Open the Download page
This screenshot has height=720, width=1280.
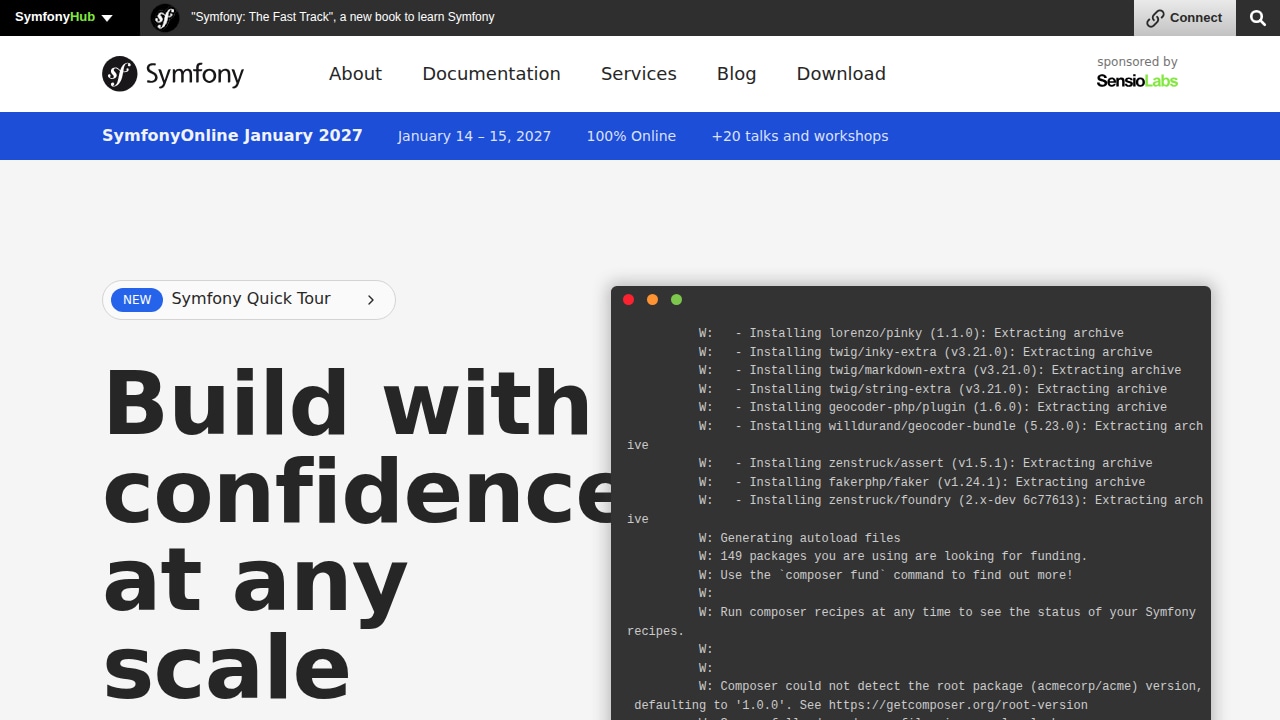(x=841, y=74)
